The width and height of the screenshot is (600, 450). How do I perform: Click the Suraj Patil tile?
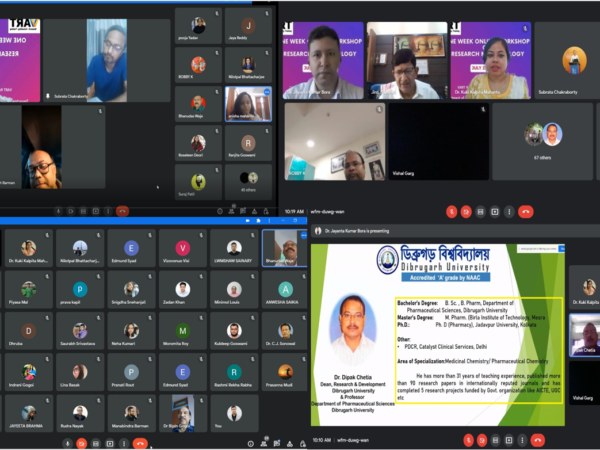(198, 182)
